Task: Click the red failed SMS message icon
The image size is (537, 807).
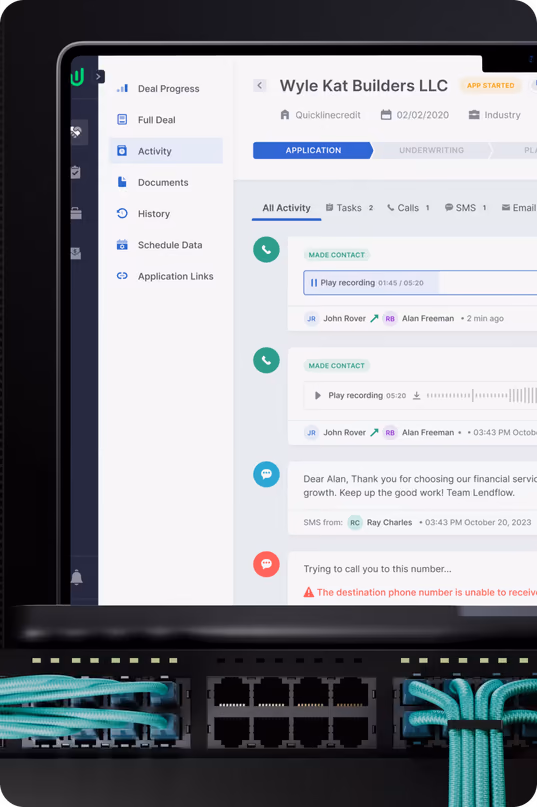Action: 266,564
